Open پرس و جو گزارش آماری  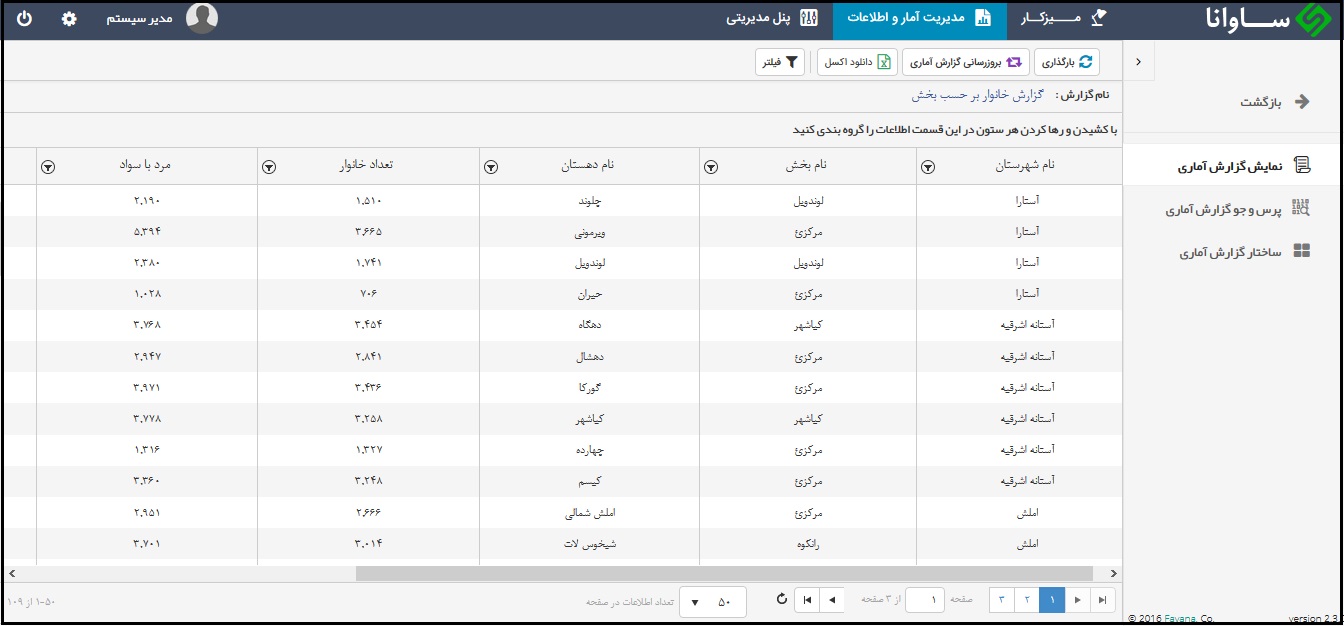(1236, 209)
